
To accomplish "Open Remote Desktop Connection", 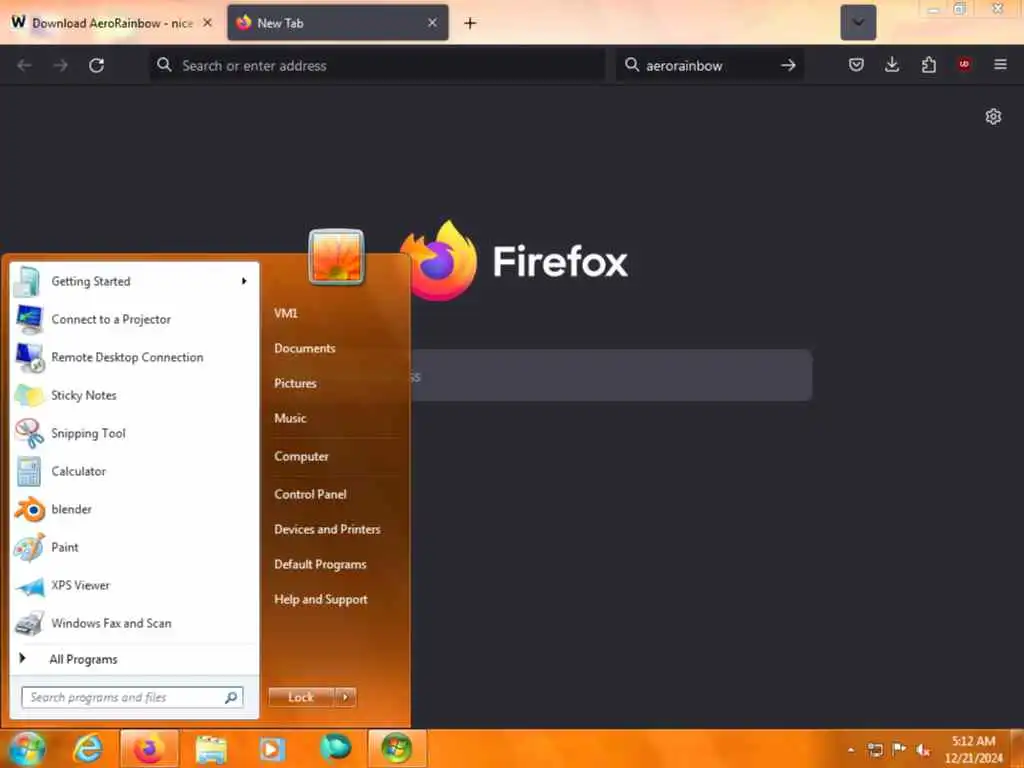I will (x=135, y=357).
